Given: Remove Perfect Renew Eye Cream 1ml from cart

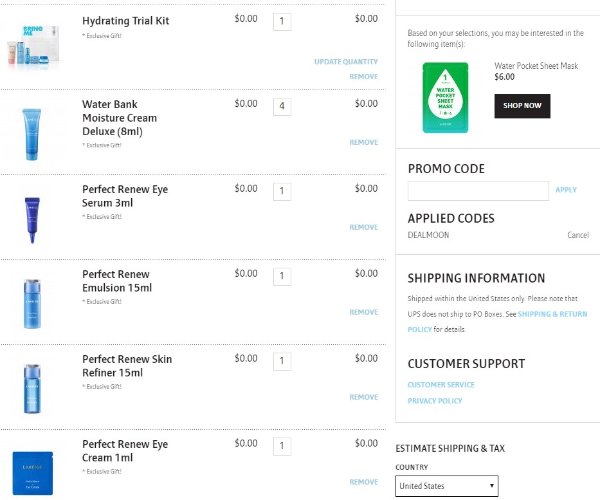Looking at the screenshot, I should [x=364, y=482].
